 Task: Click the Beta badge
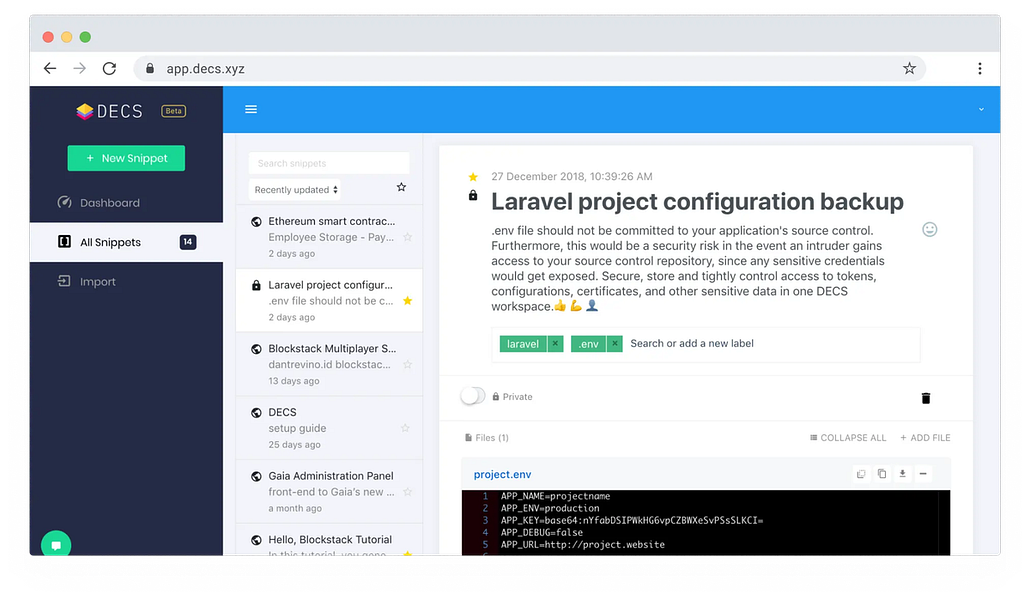(x=173, y=111)
